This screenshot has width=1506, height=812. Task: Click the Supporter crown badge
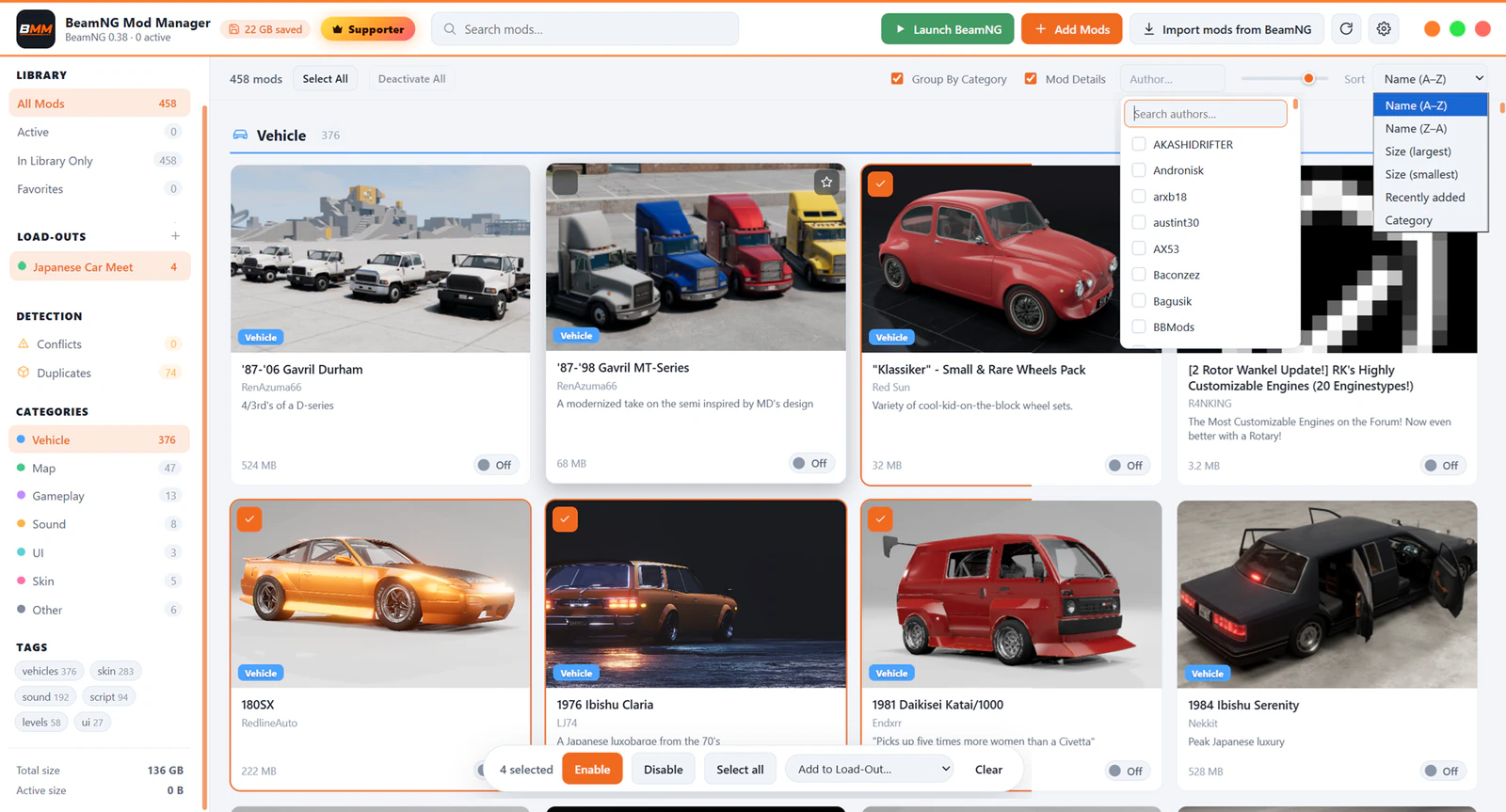click(x=368, y=29)
